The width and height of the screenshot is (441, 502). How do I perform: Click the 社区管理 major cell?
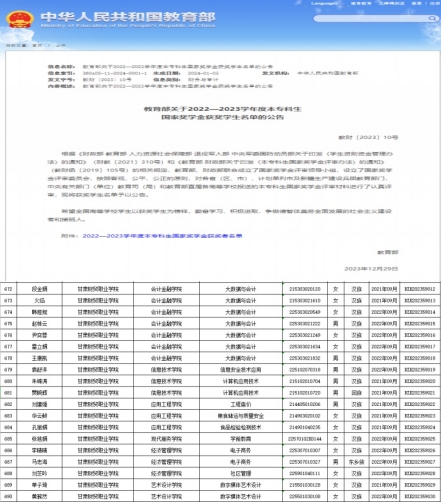[241, 474]
